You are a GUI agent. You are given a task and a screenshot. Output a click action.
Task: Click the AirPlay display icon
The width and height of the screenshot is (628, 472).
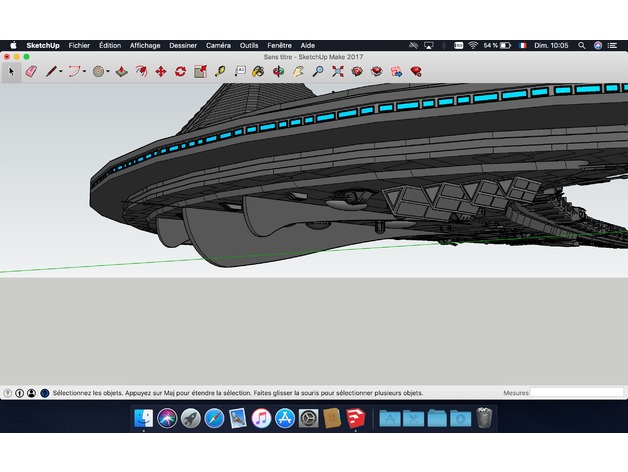(429, 45)
